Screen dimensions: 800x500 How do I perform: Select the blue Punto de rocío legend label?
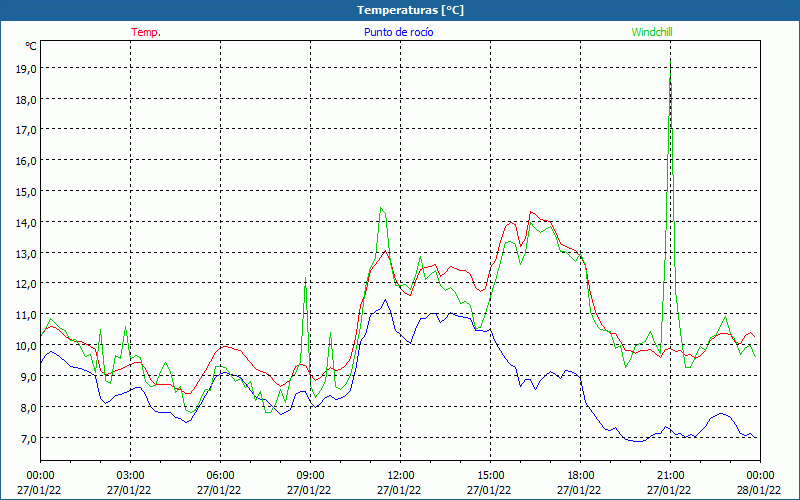[x=398, y=32]
